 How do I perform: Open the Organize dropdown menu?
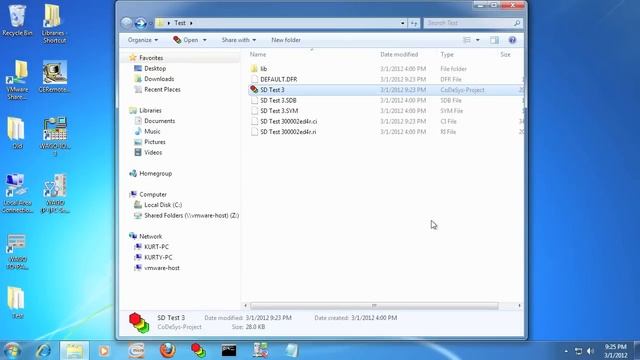(142, 40)
